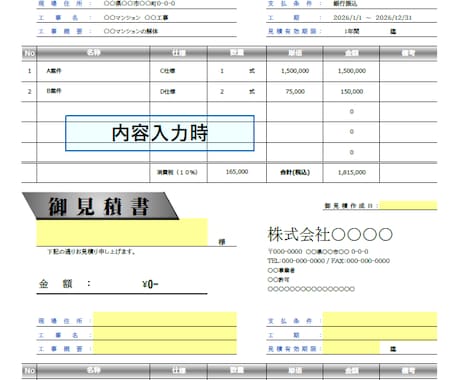Image resolution: width=460 pixels, height=380 pixels.
Task: Select the D仕様 specification cell
Action: pyautogui.click(x=178, y=91)
